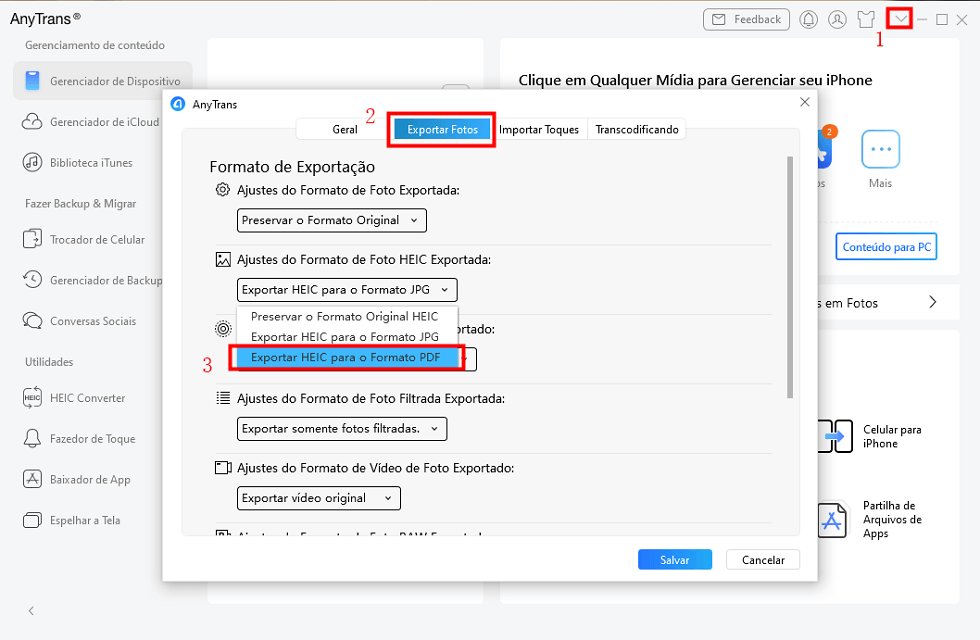
Task: Open the Preservar o Formato Original dropdown
Action: (x=331, y=220)
